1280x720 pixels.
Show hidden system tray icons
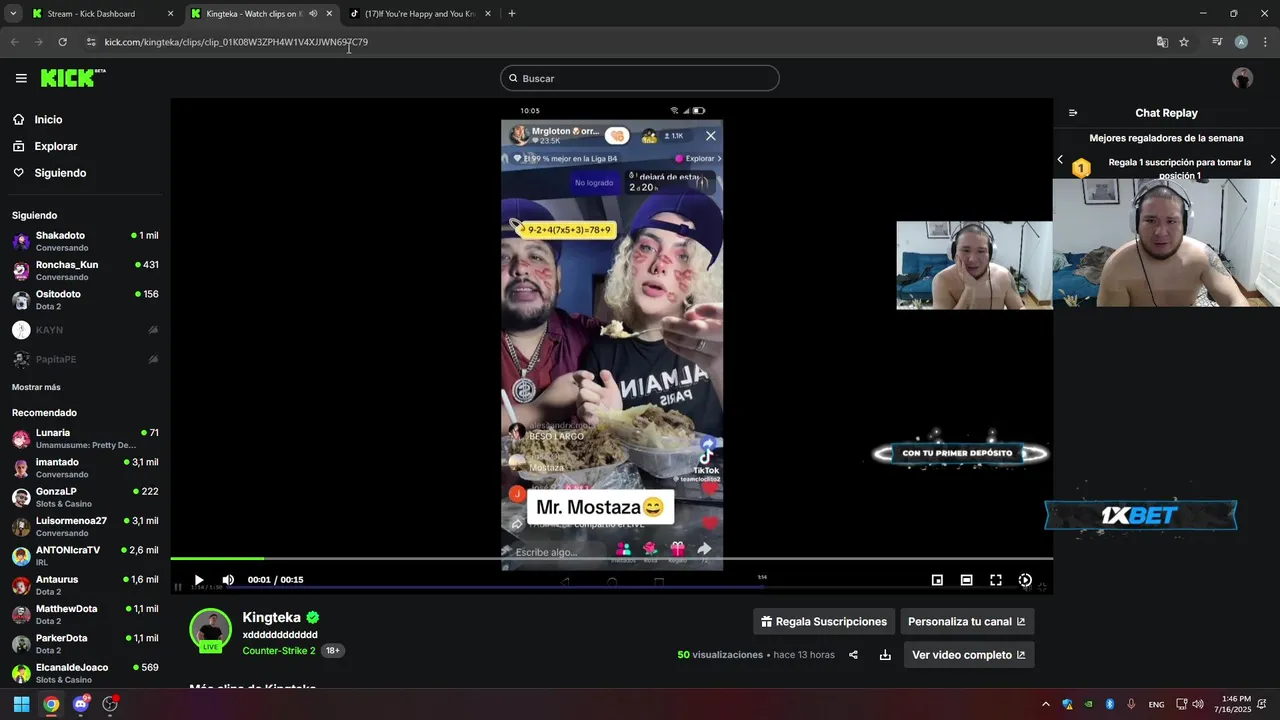pyautogui.click(x=1046, y=704)
